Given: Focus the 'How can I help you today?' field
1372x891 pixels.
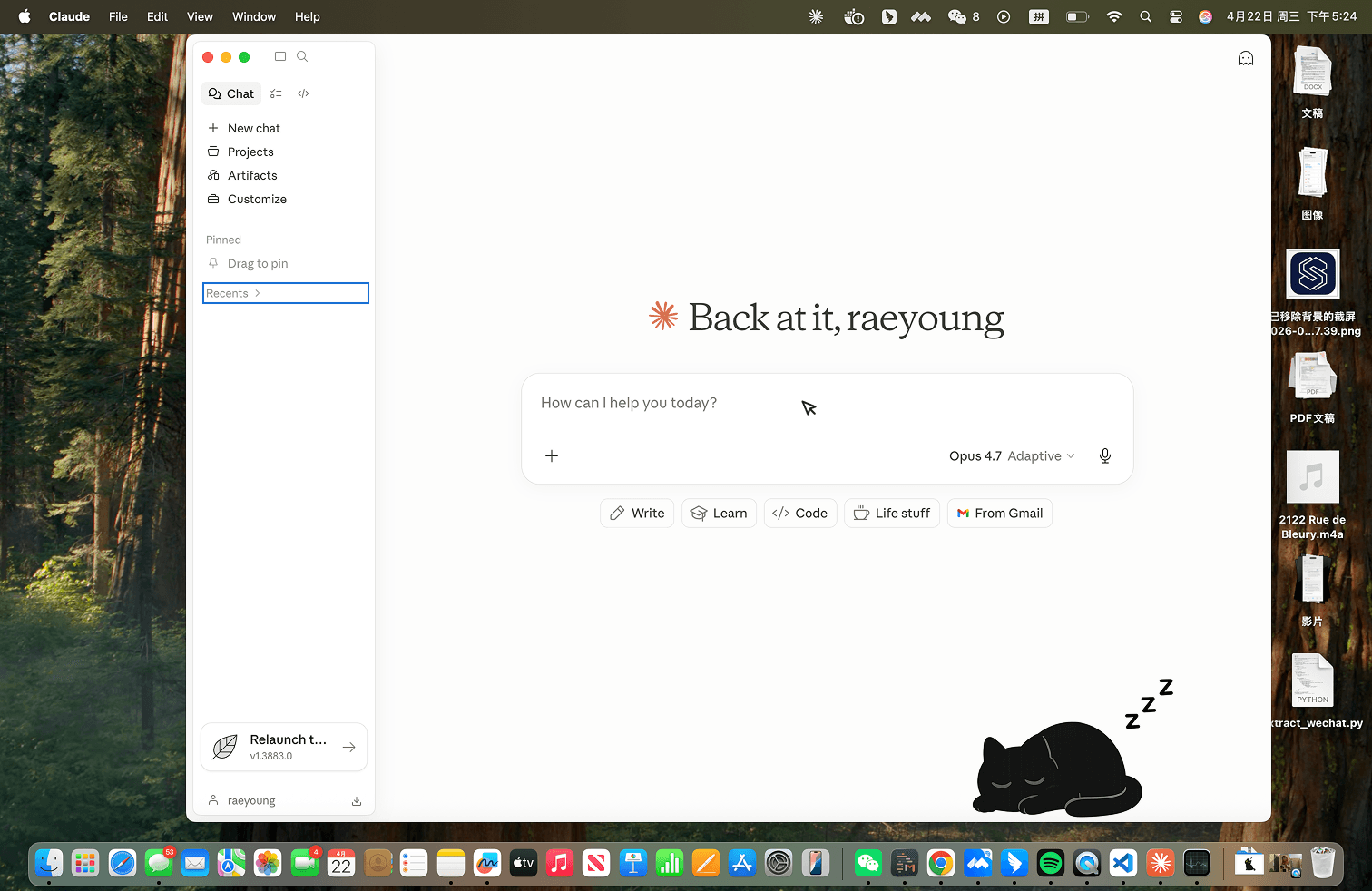Looking at the screenshot, I should click(x=828, y=403).
